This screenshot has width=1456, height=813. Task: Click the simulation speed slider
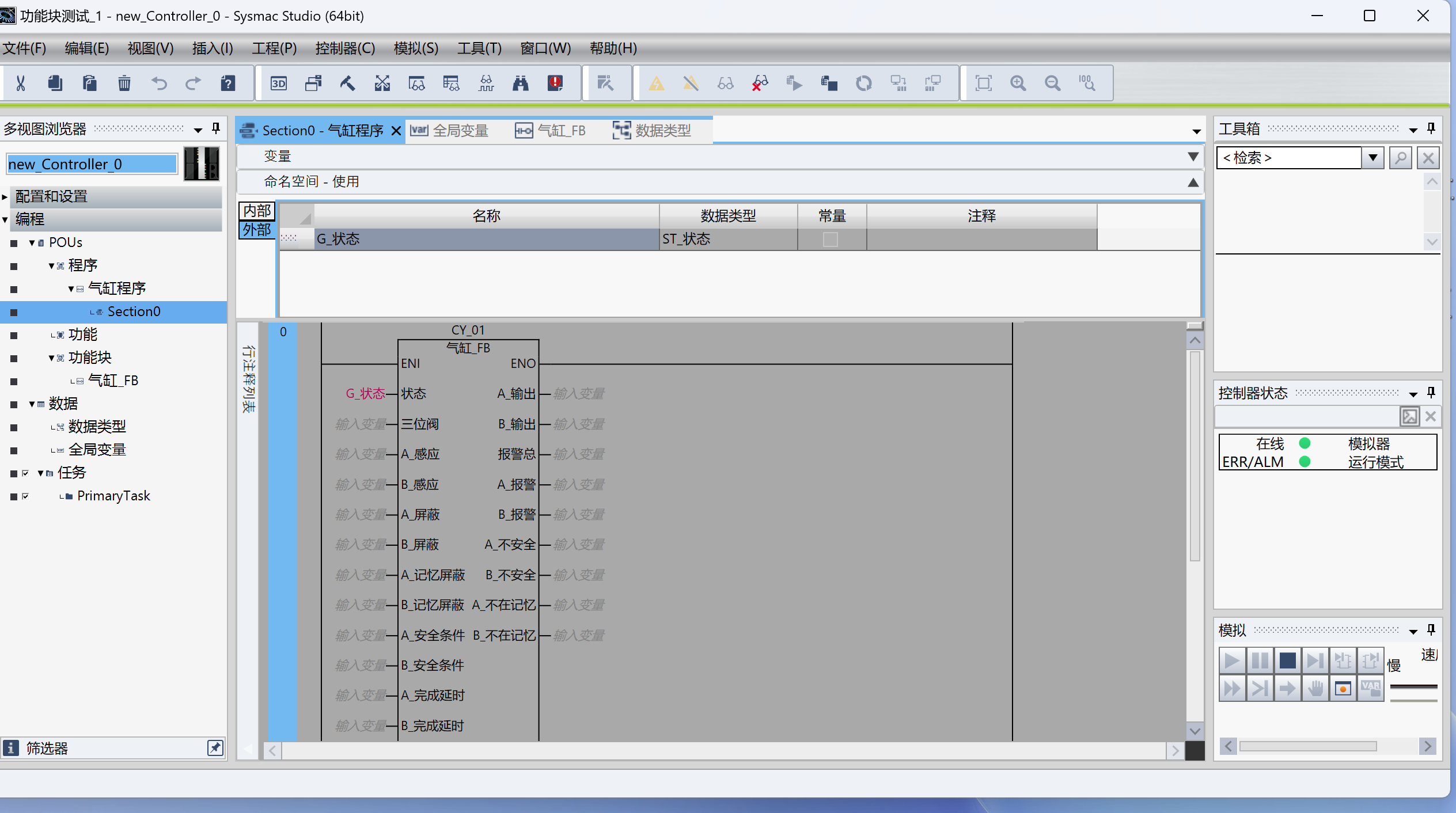[x=1413, y=687]
